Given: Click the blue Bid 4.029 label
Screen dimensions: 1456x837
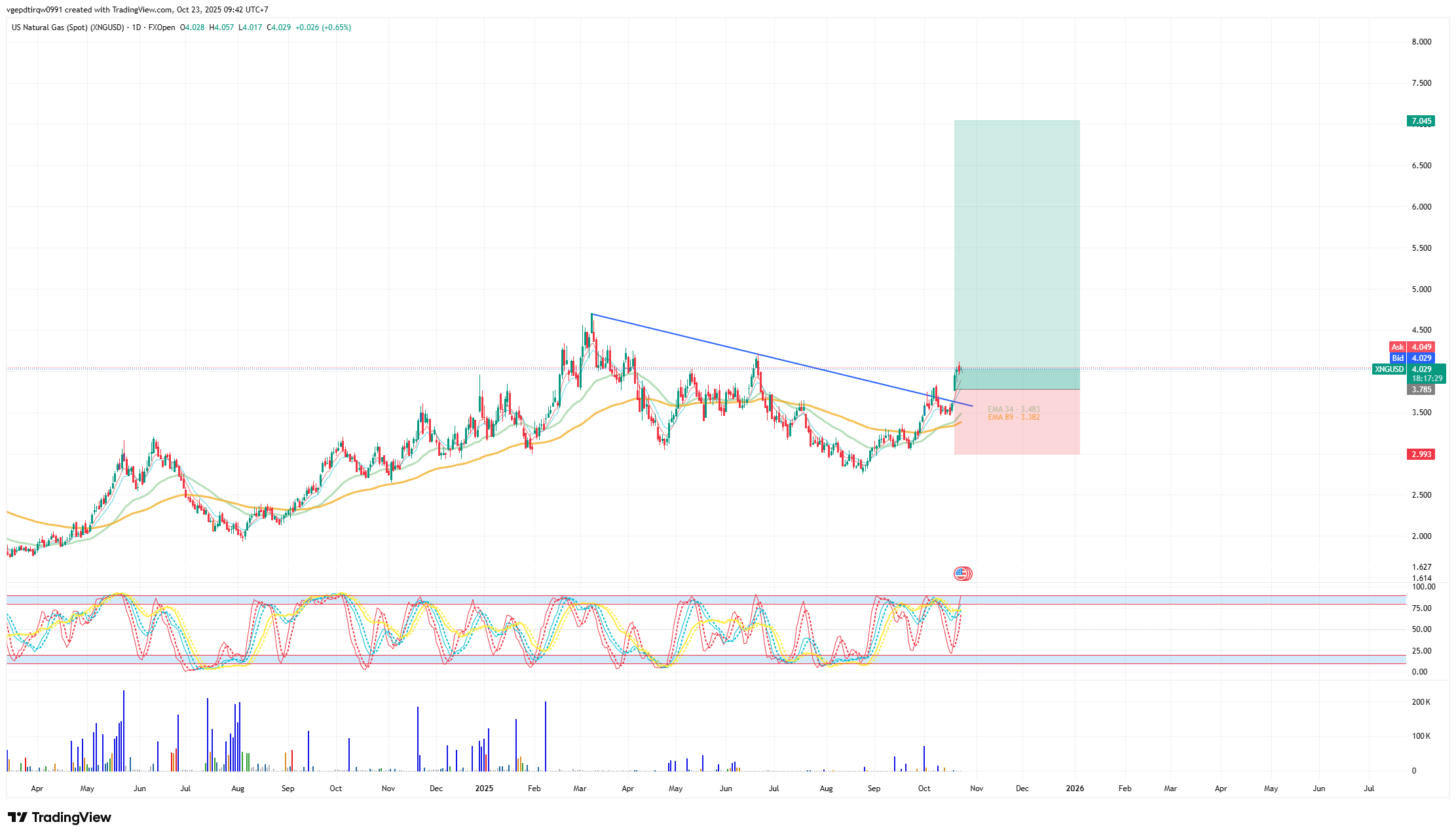Looking at the screenshot, I should pos(1412,358).
